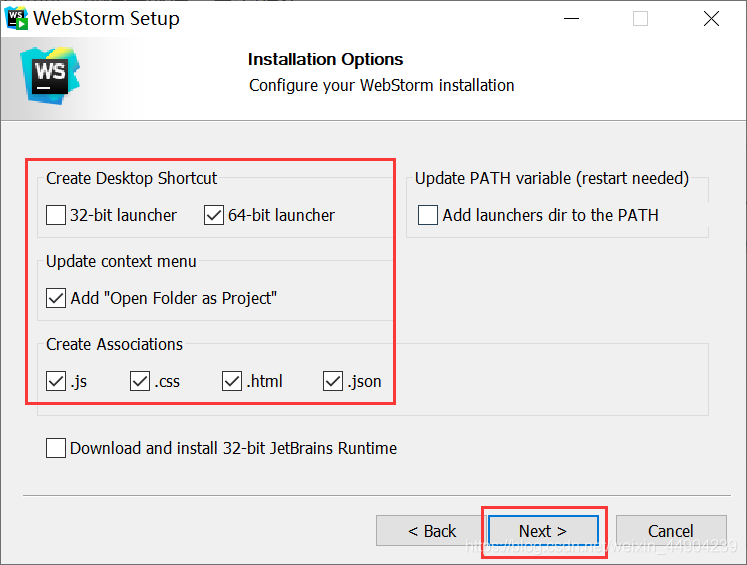
Task: Click the "WebStorm Setup" window title
Action: (106, 19)
